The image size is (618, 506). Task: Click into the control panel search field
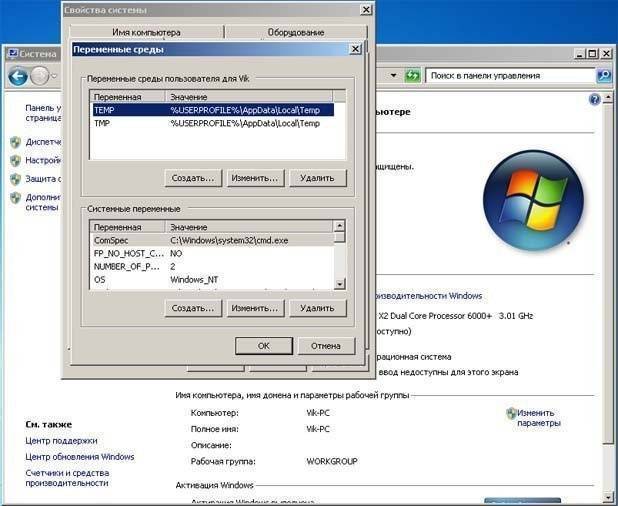[508, 75]
